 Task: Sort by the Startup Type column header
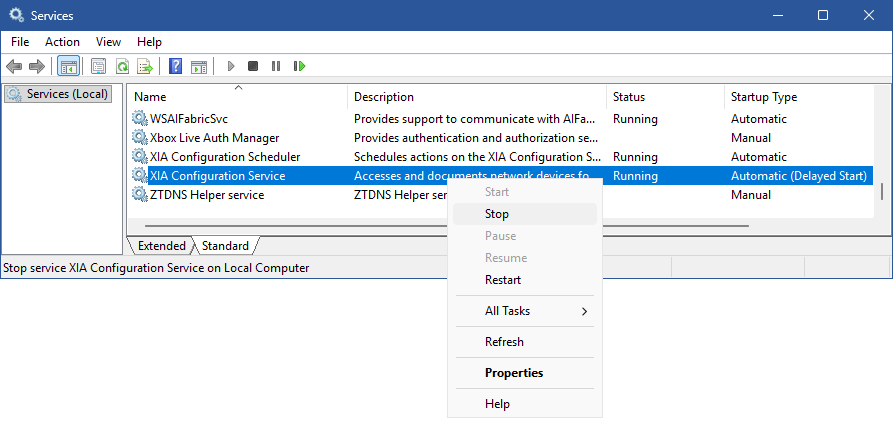pyautogui.click(x=764, y=97)
